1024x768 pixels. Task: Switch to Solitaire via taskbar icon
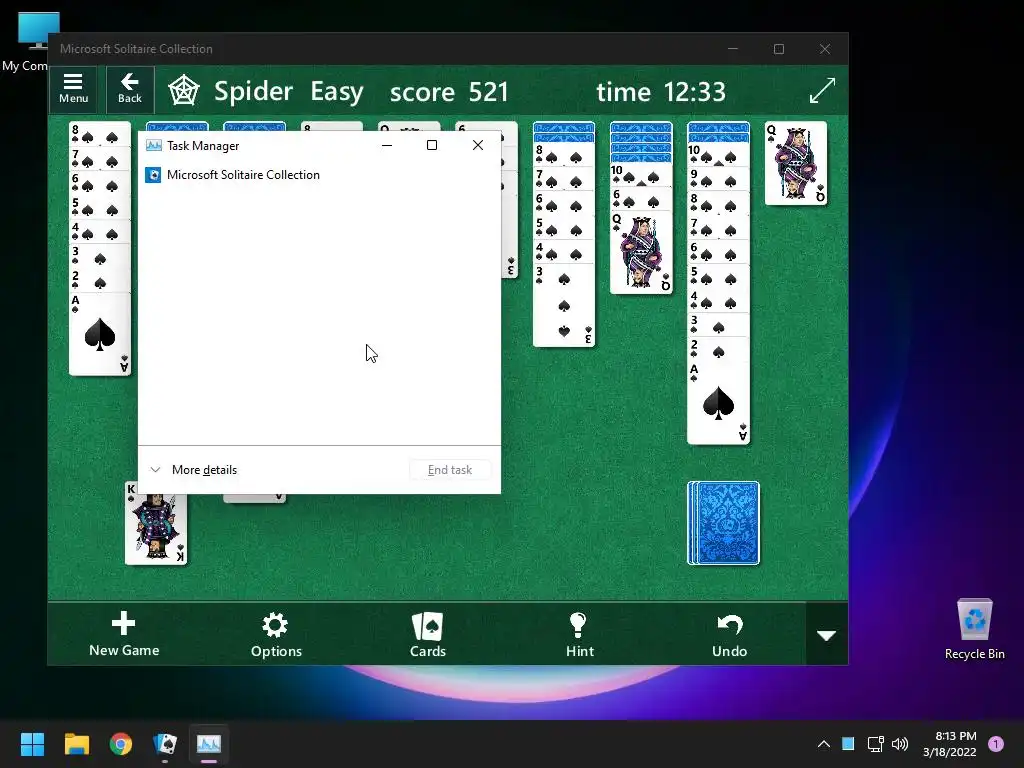pos(165,744)
